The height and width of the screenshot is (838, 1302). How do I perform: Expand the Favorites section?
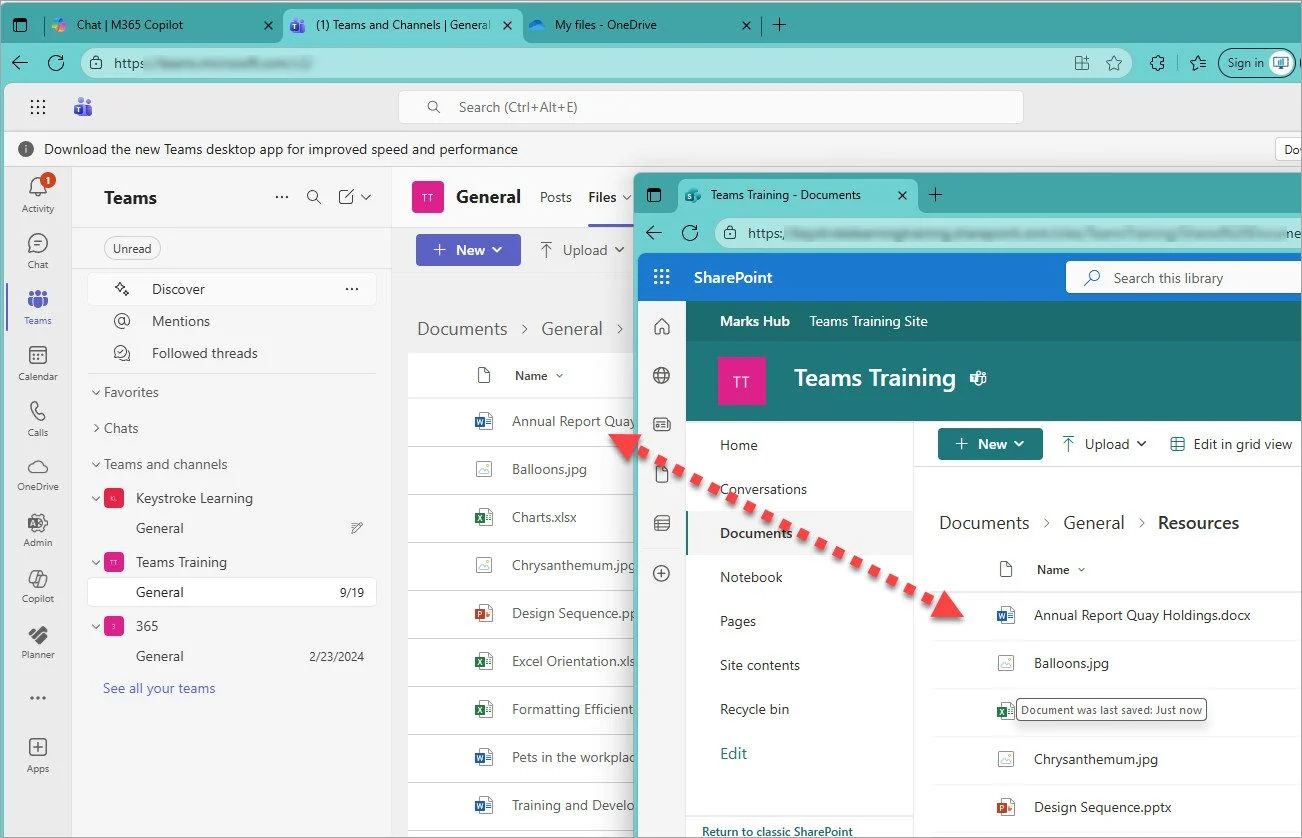point(125,392)
